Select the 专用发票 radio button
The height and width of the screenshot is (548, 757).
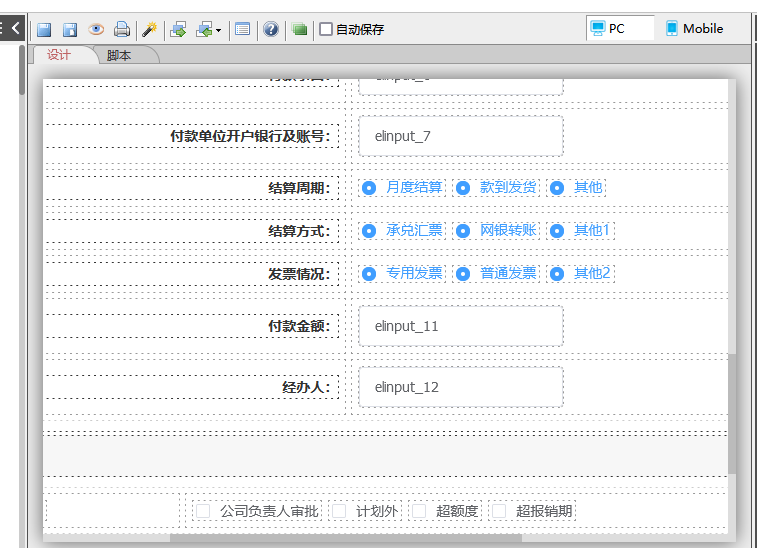(369, 274)
